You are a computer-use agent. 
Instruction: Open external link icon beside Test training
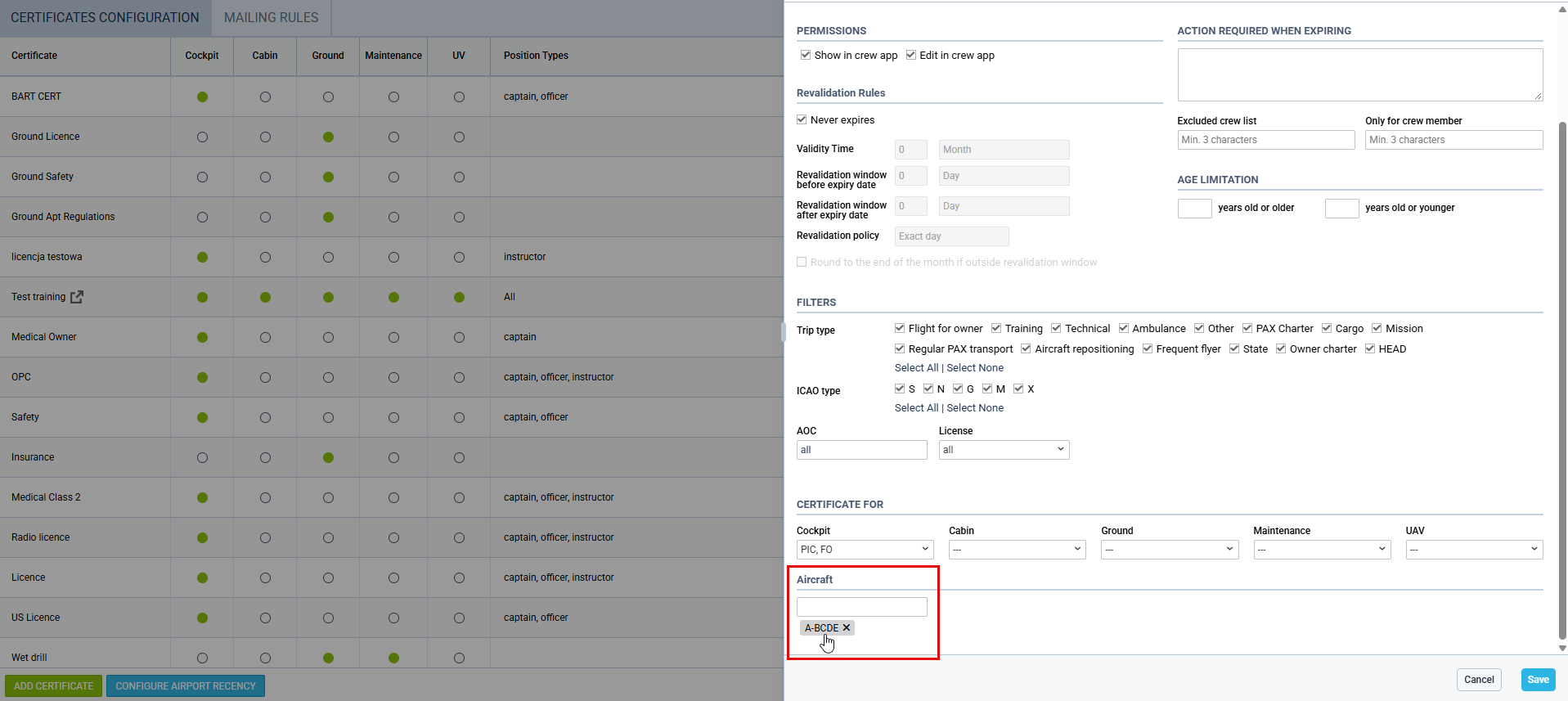77,297
